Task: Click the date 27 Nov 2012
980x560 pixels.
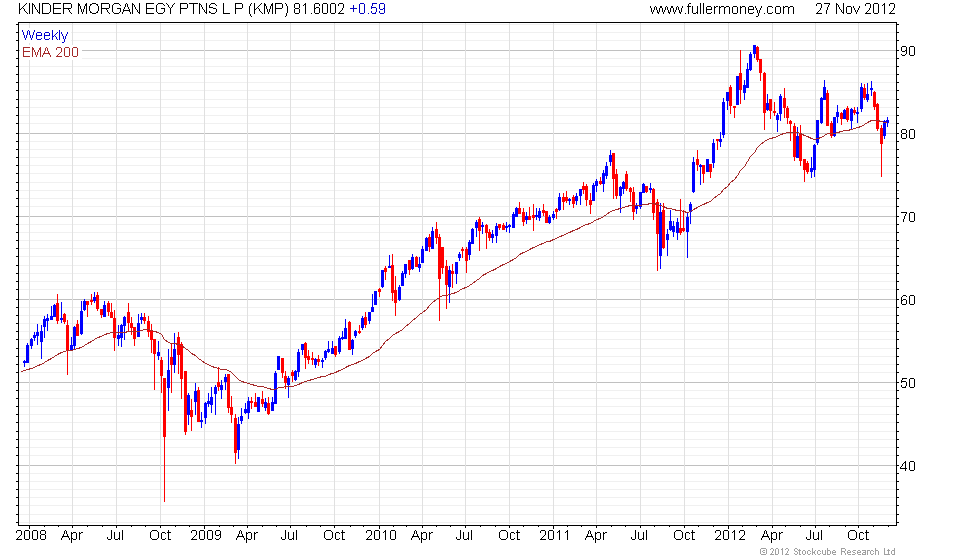Action: (x=855, y=9)
